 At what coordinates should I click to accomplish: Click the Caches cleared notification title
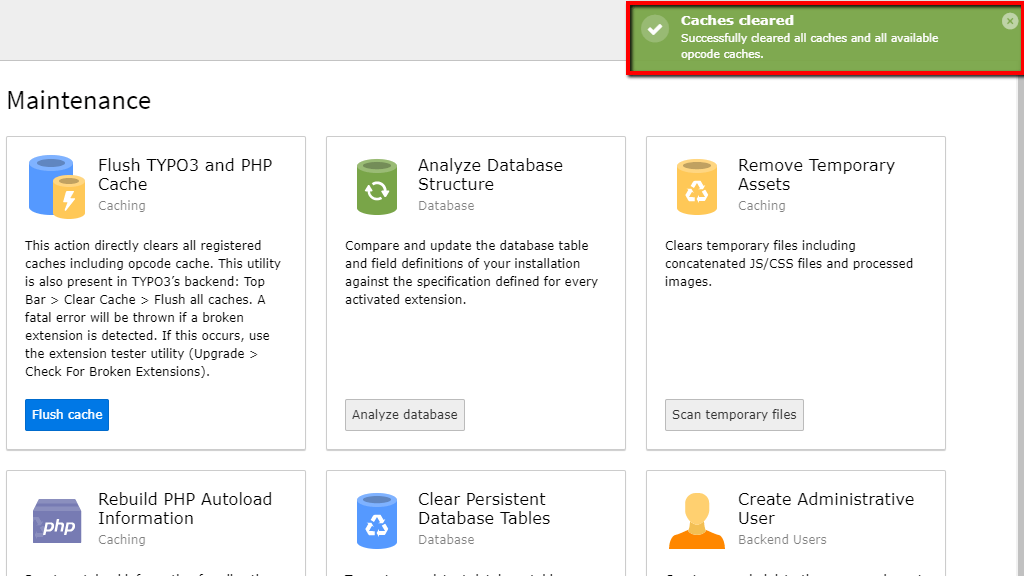[x=737, y=20]
